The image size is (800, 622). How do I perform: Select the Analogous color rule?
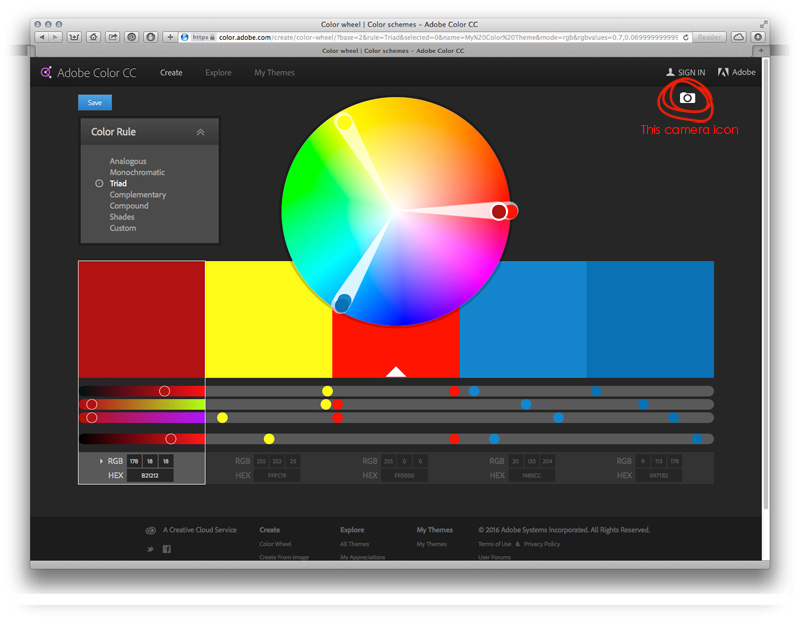click(128, 161)
